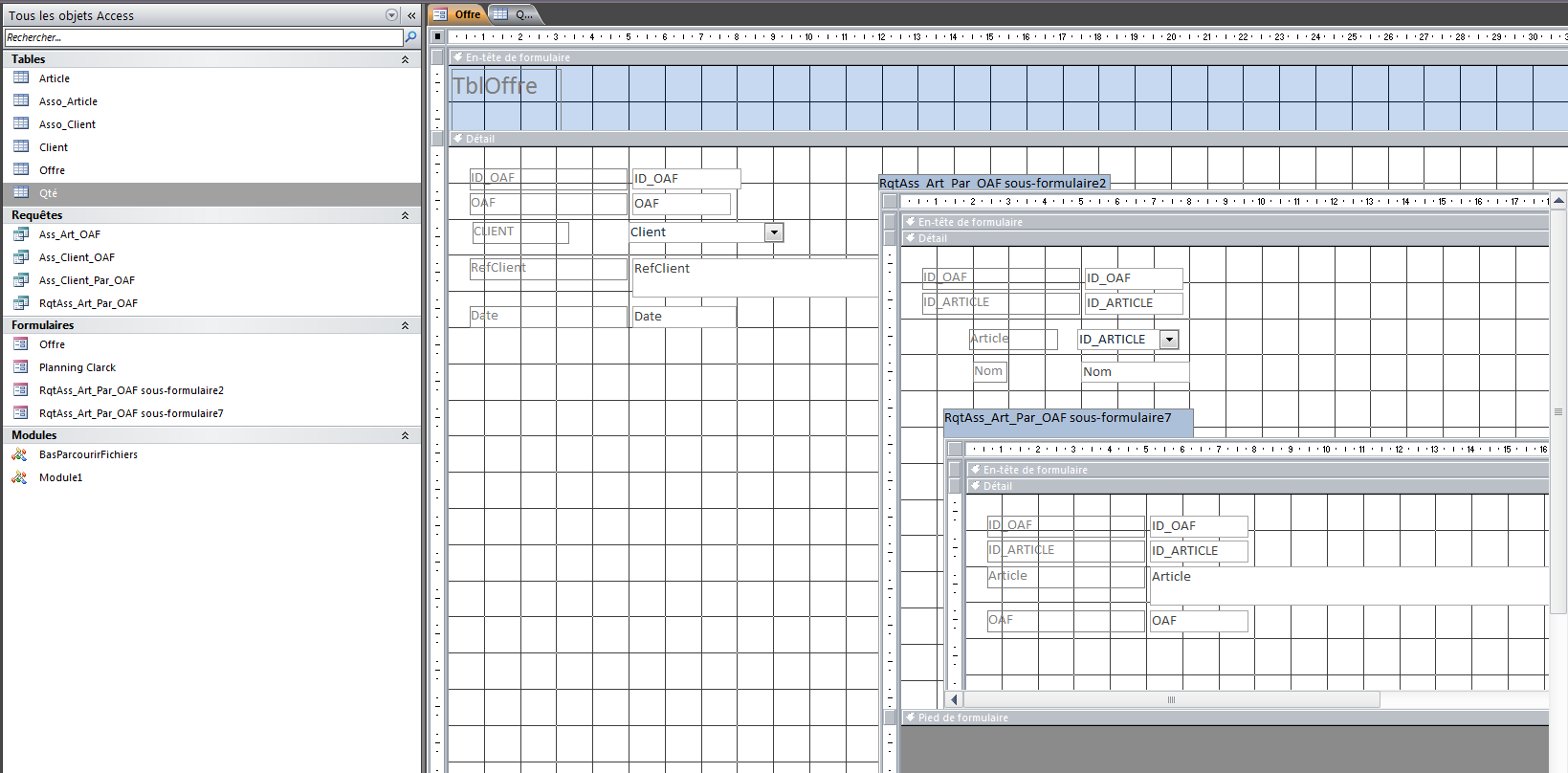The height and width of the screenshot is (773, 1568).
Task: Select the ID_OAF text box in Offre form
Action: click(686, 179)
